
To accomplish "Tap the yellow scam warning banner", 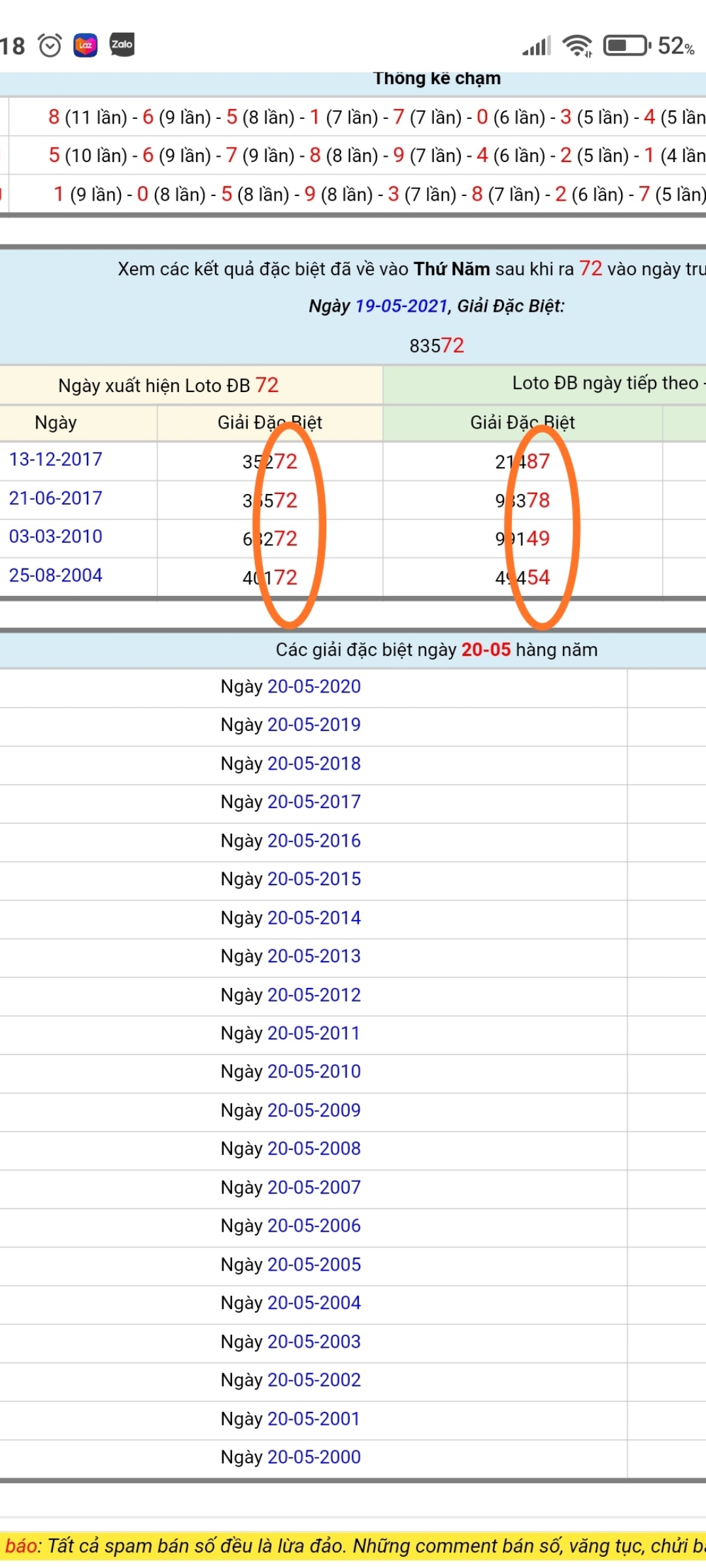I will (x=353, y=1546).
